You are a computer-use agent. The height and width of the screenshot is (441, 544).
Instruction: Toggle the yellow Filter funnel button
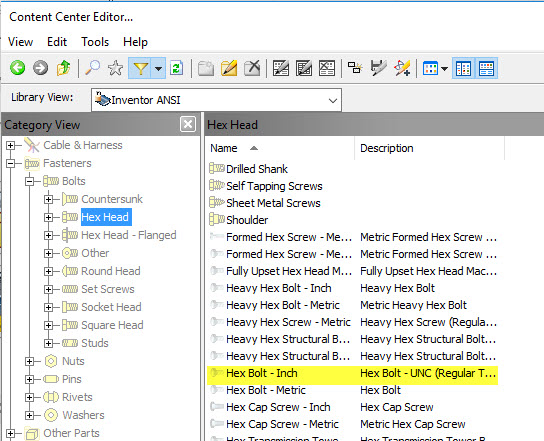click(x=140, y=68)
